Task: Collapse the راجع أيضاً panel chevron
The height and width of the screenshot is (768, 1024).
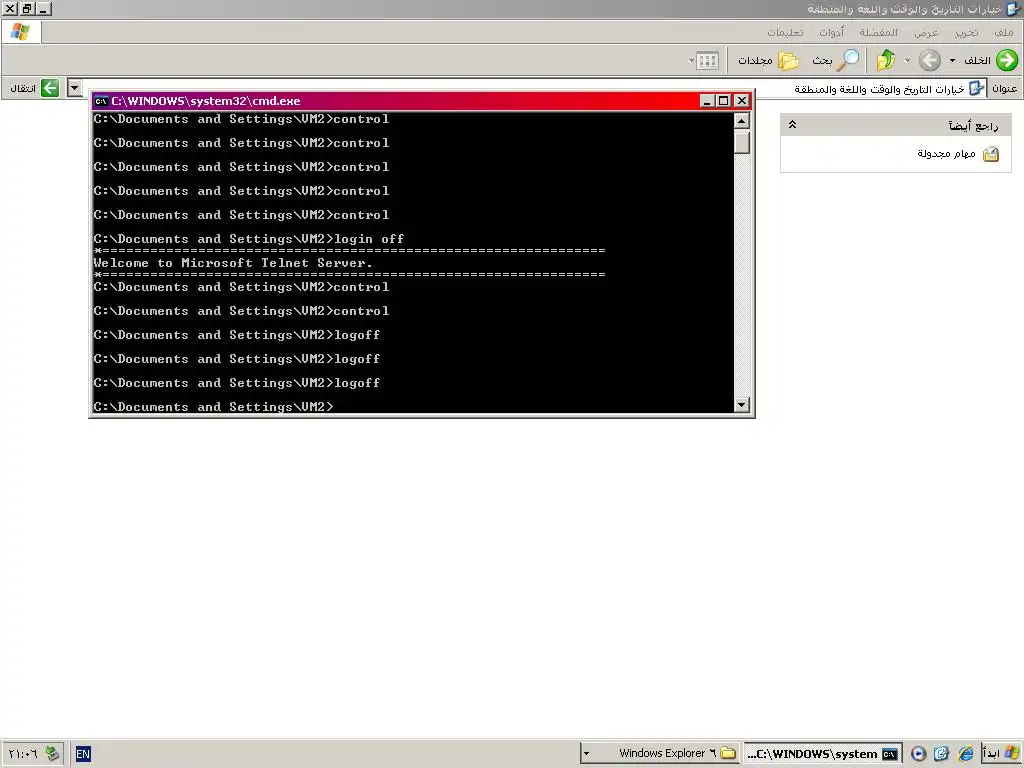Action: point(792,124)
